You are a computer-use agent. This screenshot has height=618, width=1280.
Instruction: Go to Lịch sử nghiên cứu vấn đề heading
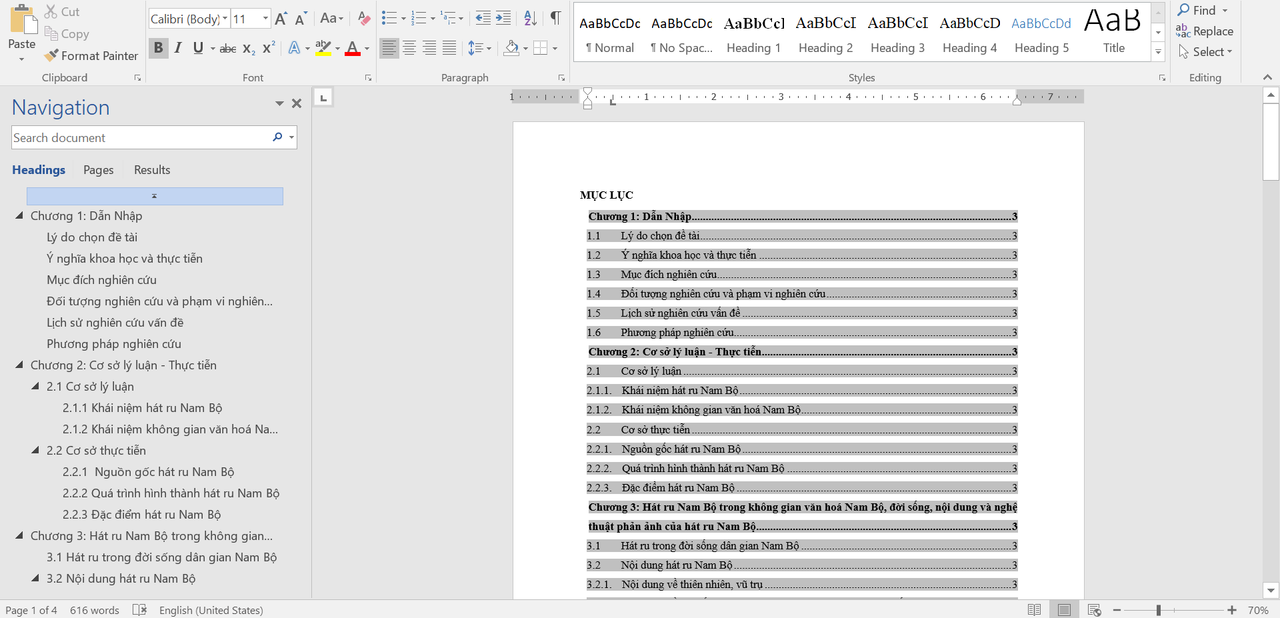click(x=115, y=323)
